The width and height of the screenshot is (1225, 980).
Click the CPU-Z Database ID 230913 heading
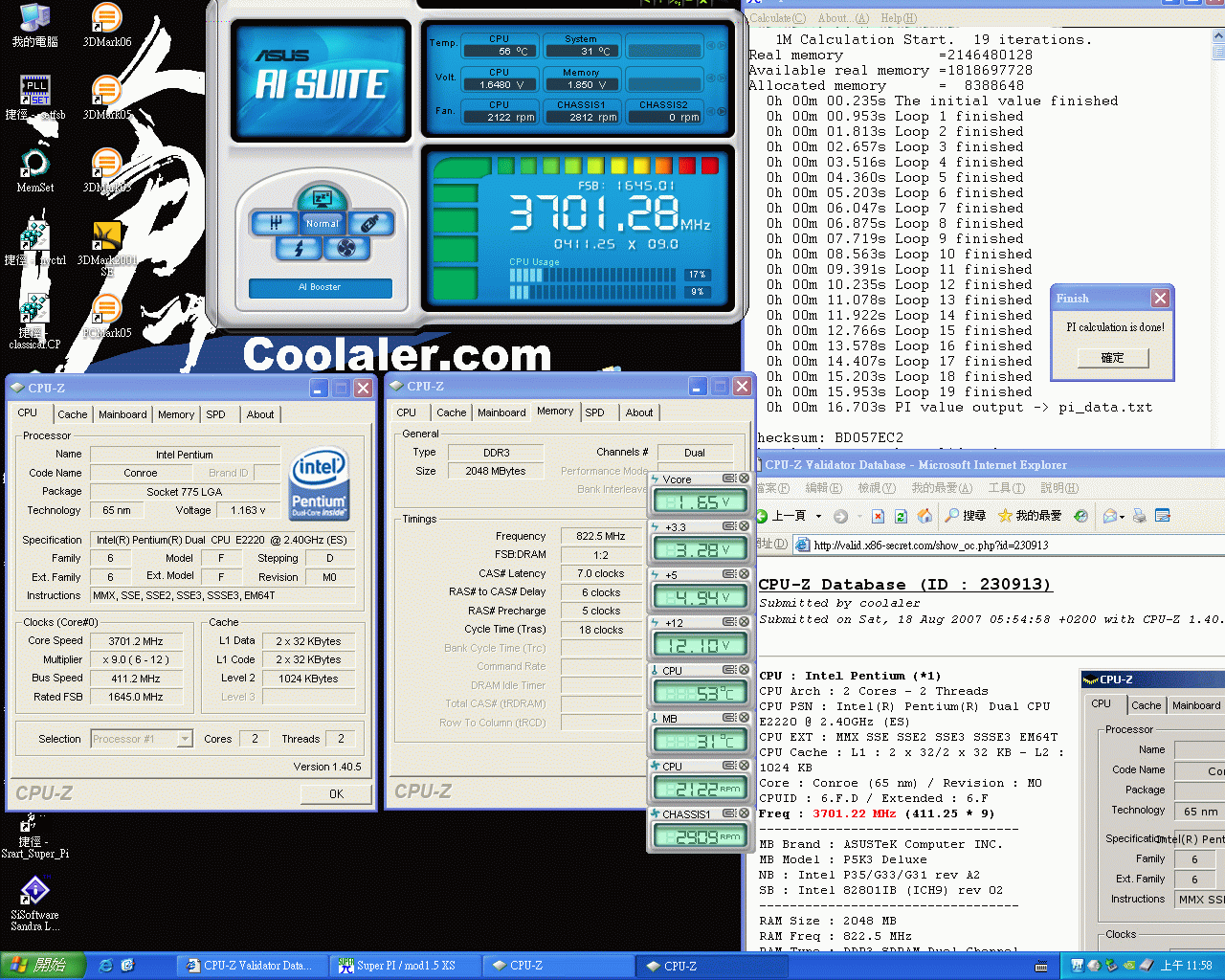coord(904,584)
